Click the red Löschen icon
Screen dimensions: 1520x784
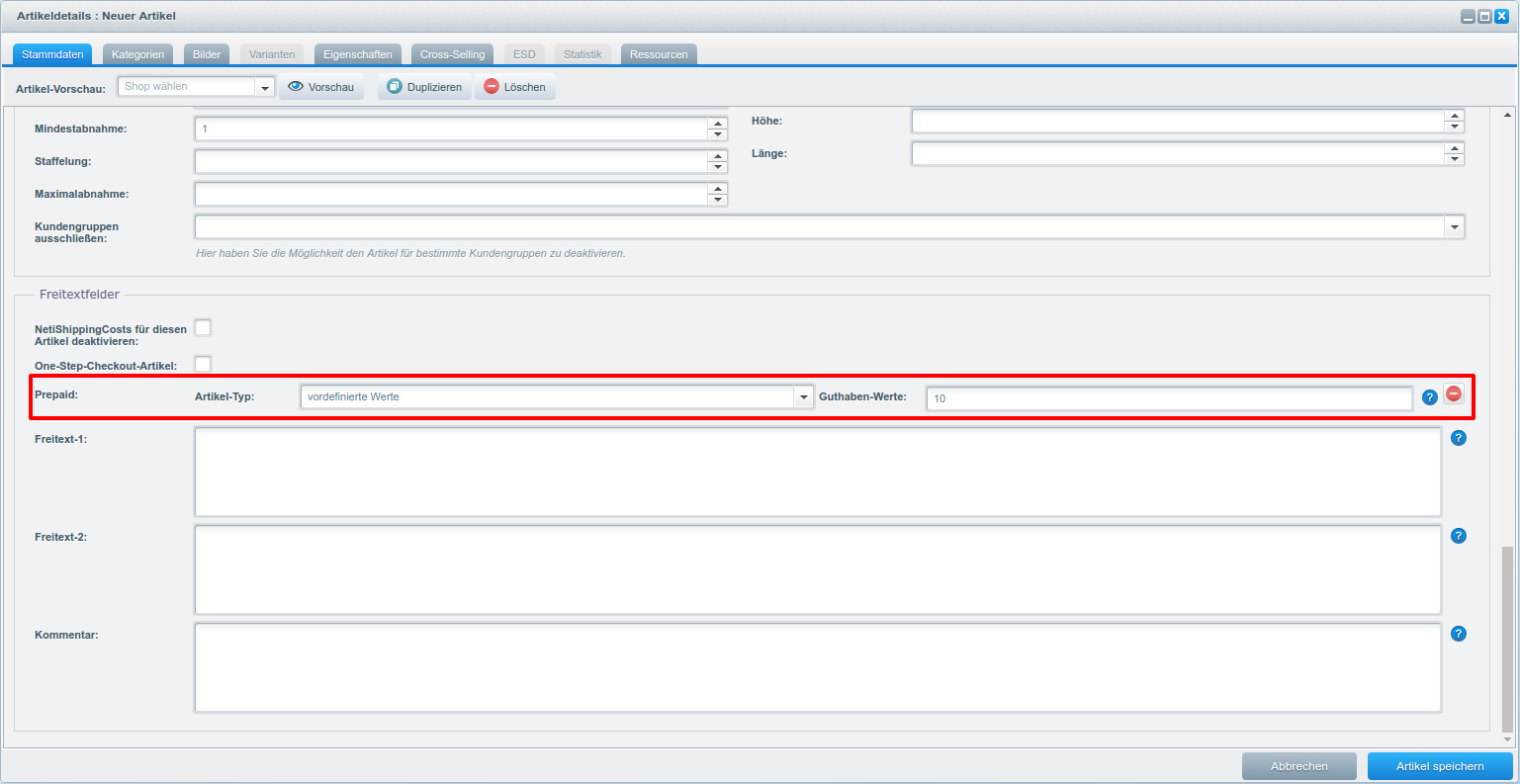(492, 87)
